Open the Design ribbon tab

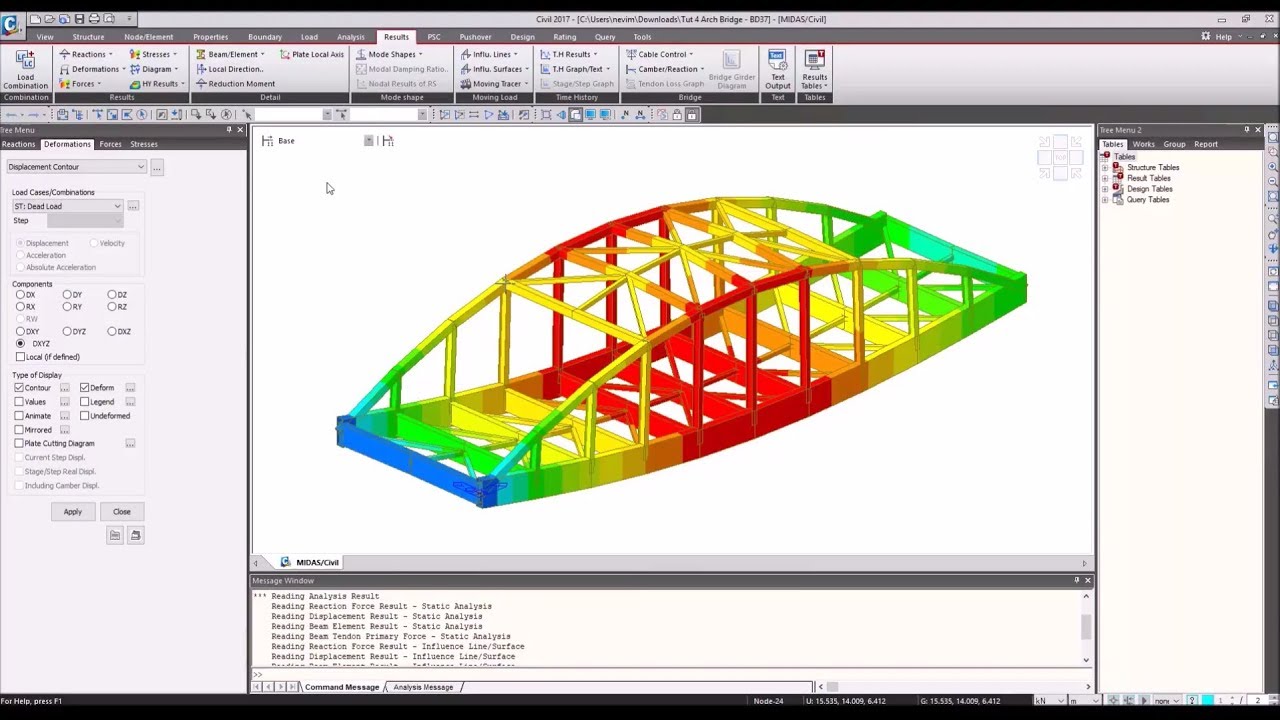click(x=522, y=37)
